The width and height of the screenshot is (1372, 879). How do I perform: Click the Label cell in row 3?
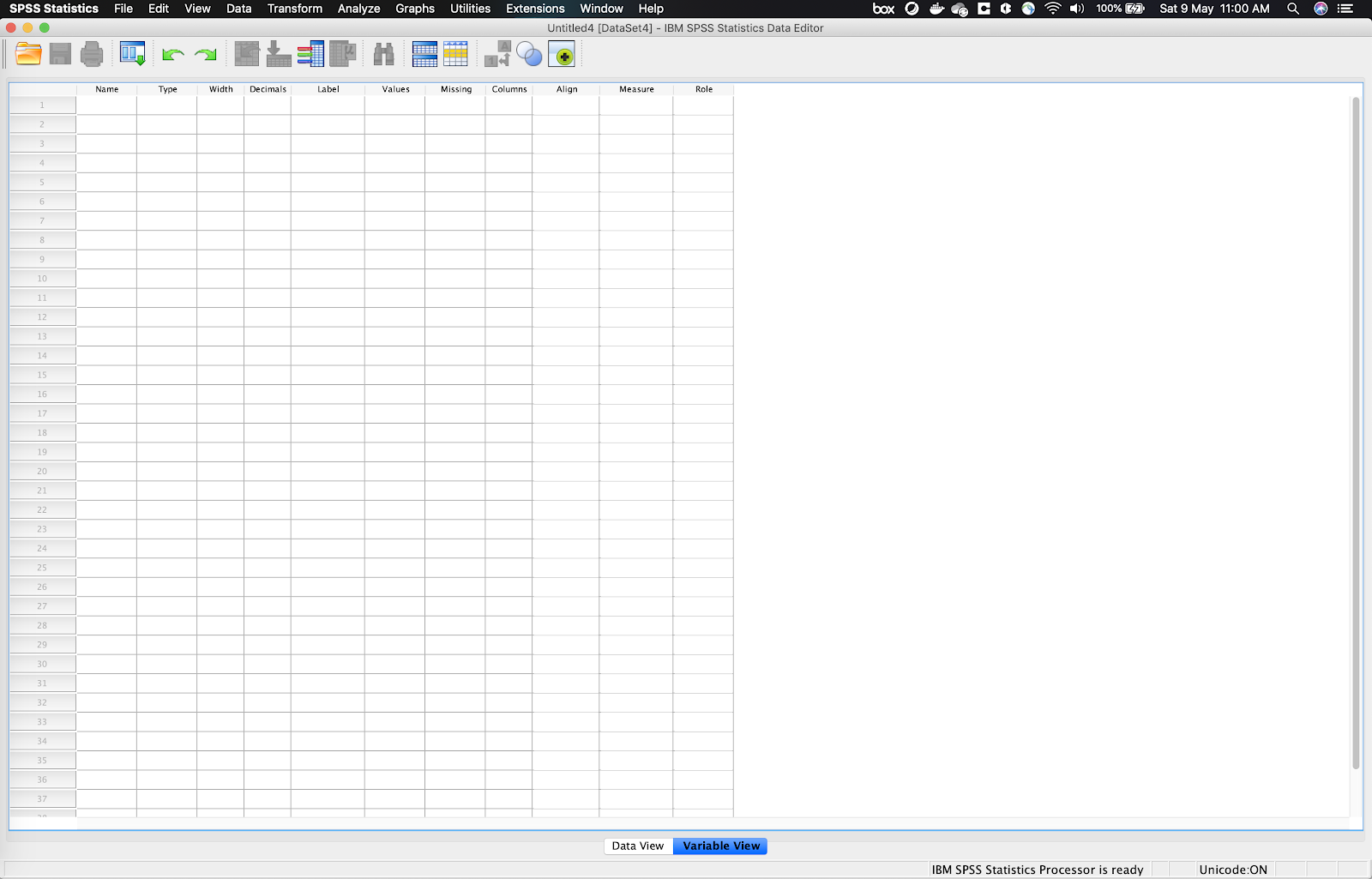click(x=328, y=144)
